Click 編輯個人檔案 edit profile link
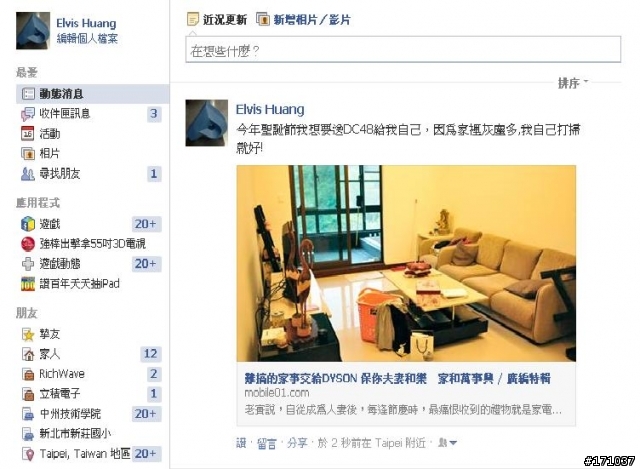Image resolution: width=640 pixels, height=469 pixels. coord(87,39)
